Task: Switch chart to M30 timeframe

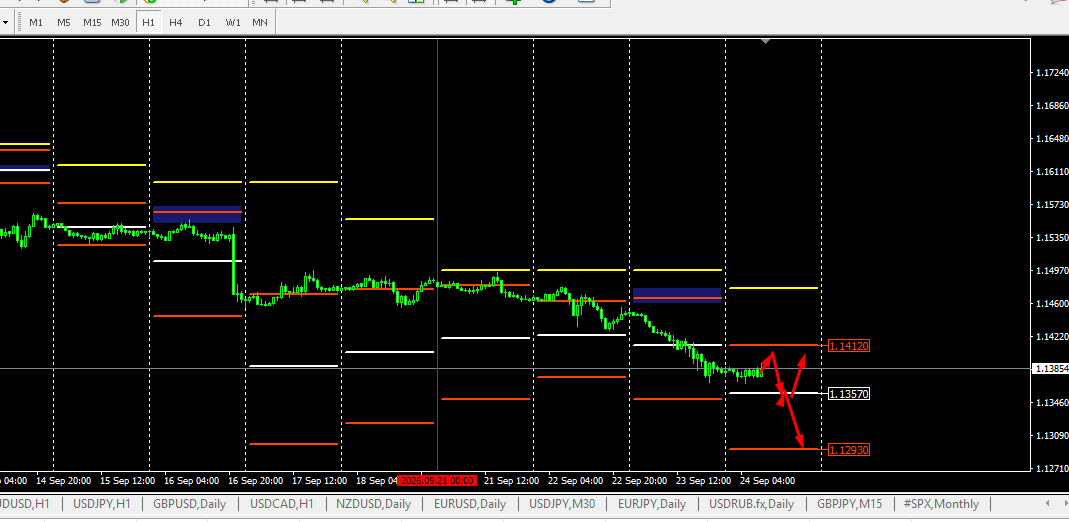Action: (120, 22)
